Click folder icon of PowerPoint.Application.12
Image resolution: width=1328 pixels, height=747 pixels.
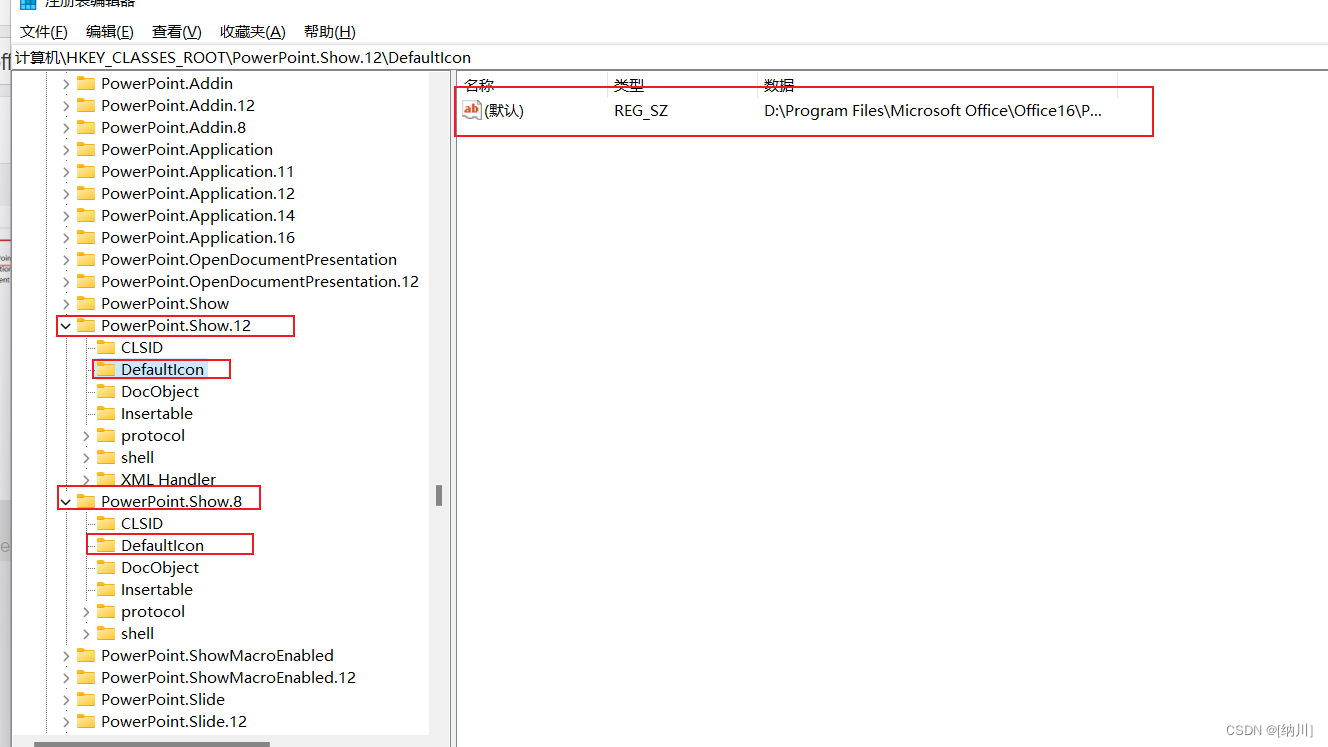tap(86, 194)
